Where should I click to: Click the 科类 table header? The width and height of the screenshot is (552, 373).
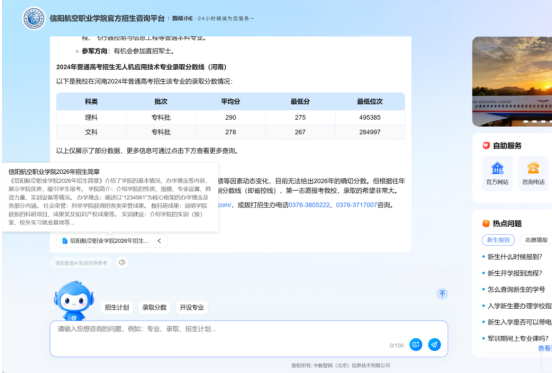click(91, 102)
